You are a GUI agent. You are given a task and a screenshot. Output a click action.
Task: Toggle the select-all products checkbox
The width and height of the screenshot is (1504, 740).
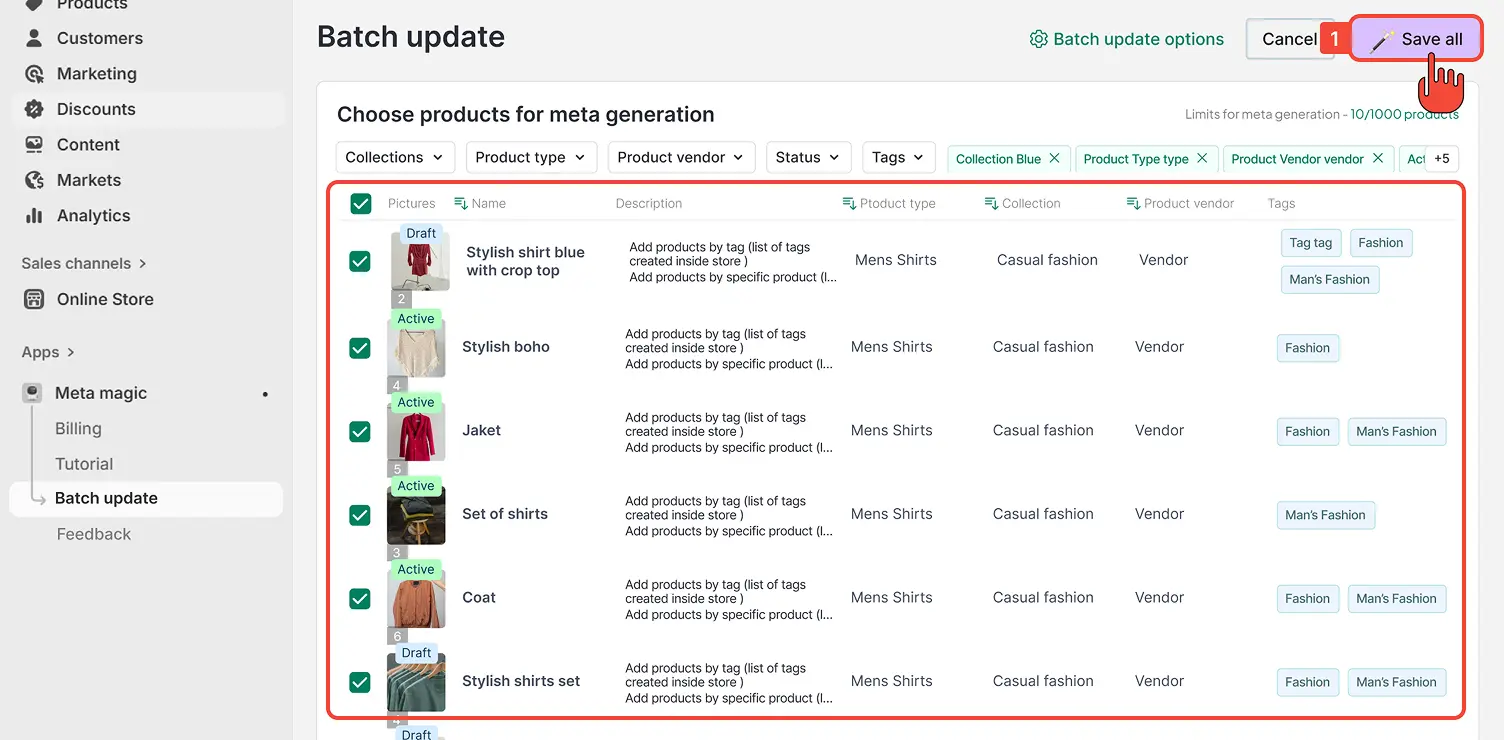click(361, 204)
